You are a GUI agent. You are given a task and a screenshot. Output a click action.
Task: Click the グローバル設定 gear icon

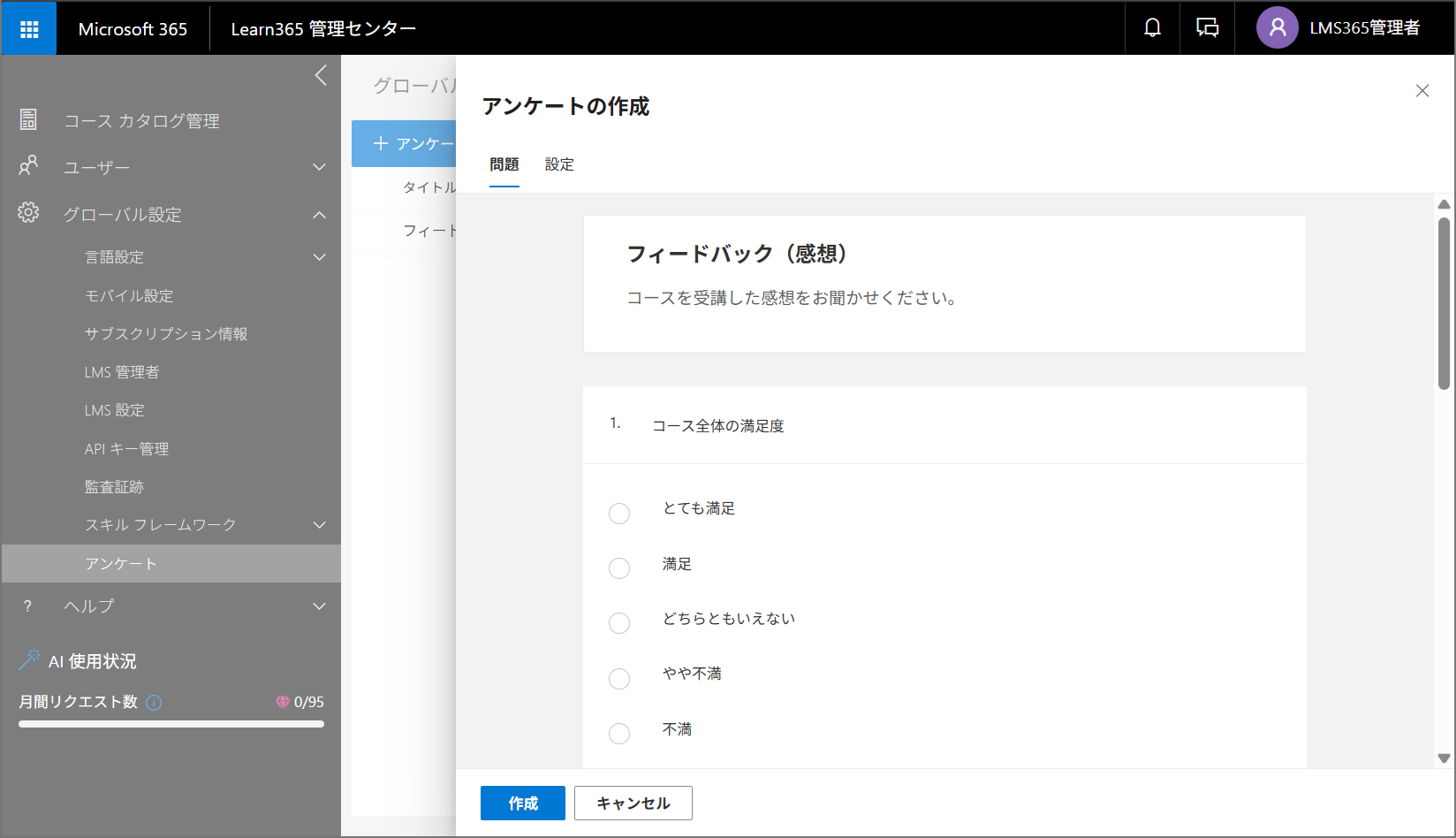coord(28,213)
